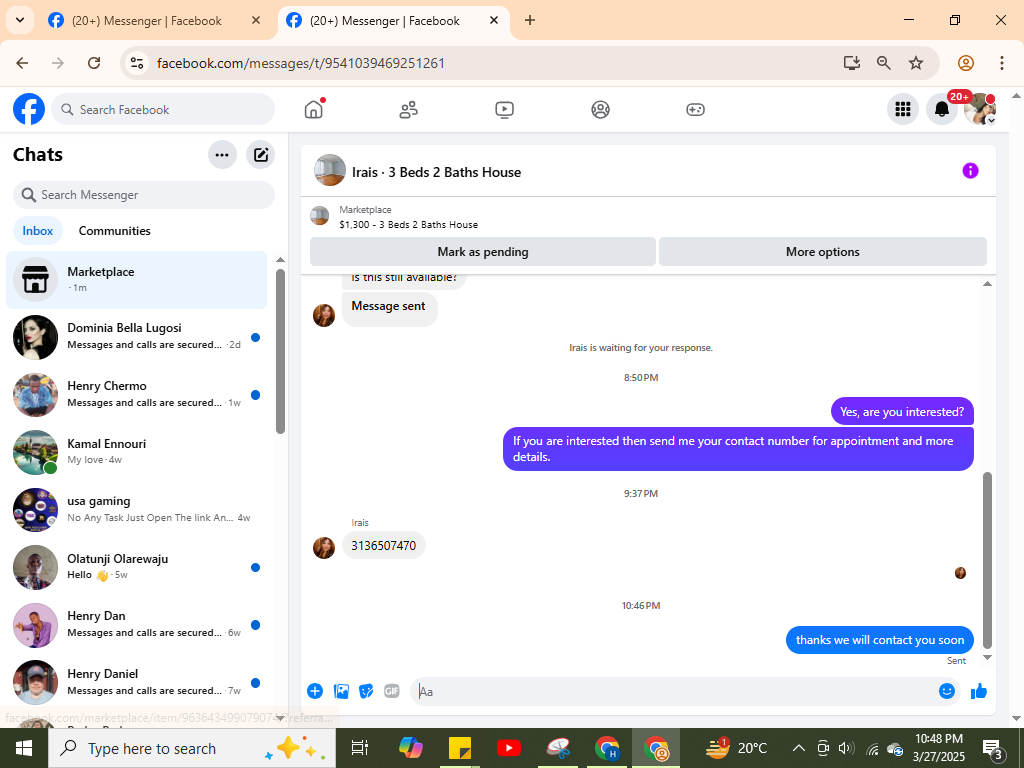Open chat with Henry Dan

coord(136,625)
